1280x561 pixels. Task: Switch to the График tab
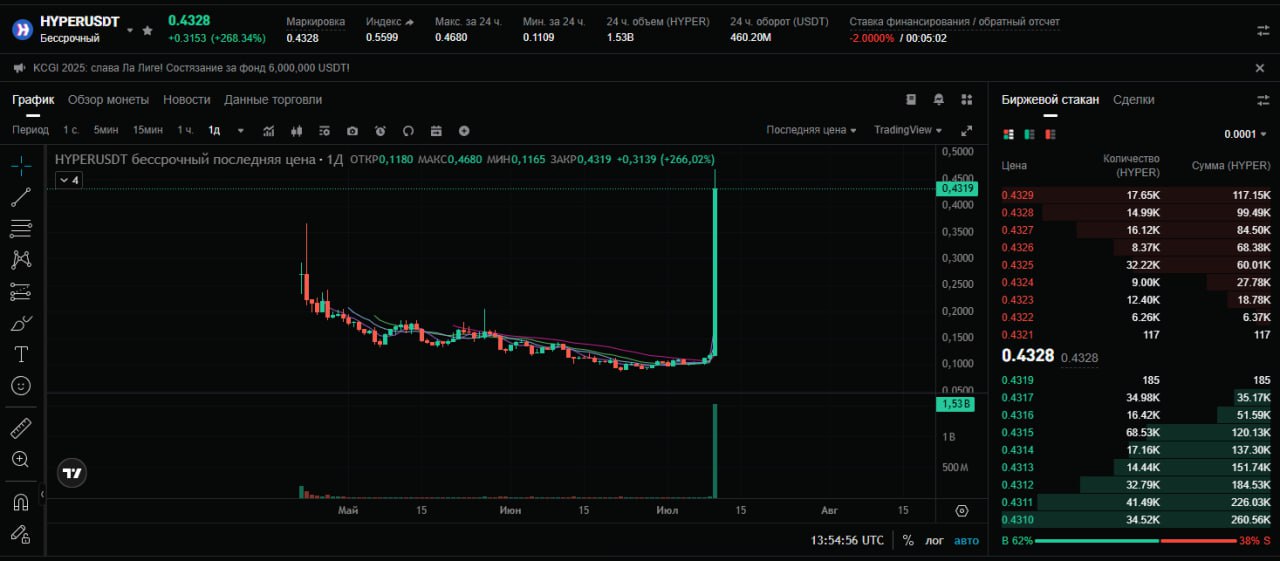click(x=33, y=100)
